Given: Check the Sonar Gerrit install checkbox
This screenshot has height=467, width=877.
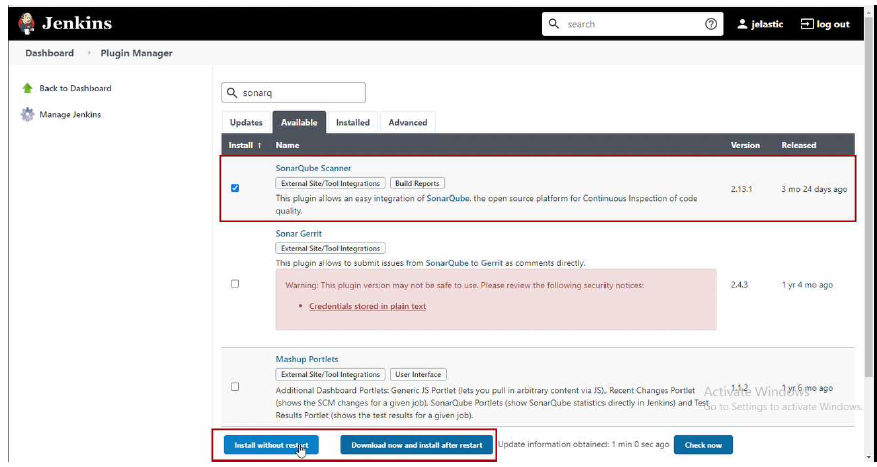Looking at the screenshot, I should pyautogui.click(x=235, y=284).
